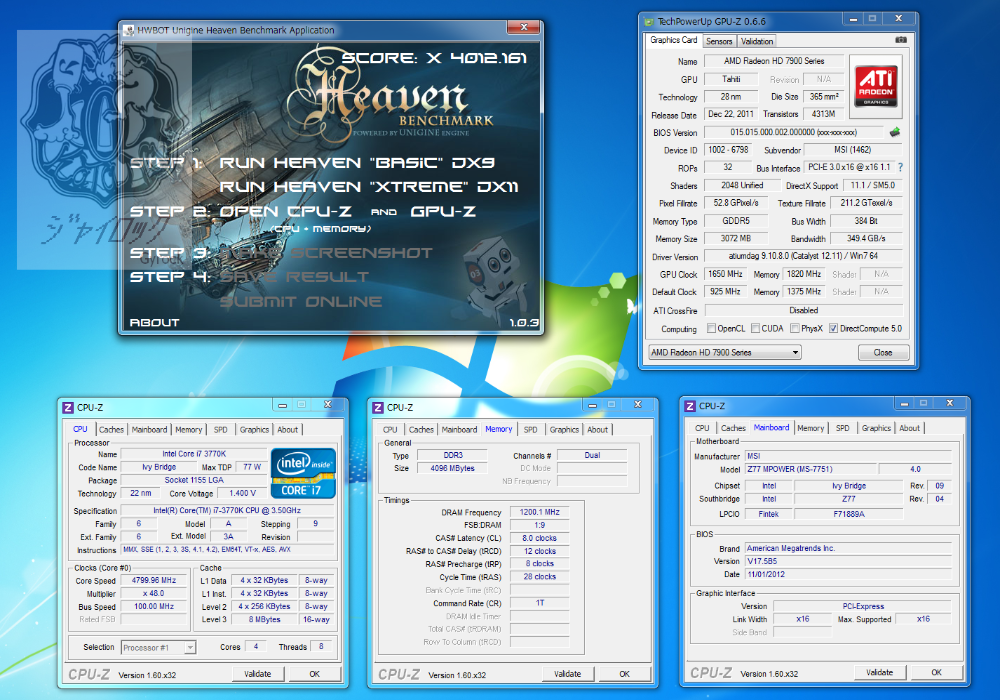Click ABOUT in the Heaven benchmark window

coord(154,323)
